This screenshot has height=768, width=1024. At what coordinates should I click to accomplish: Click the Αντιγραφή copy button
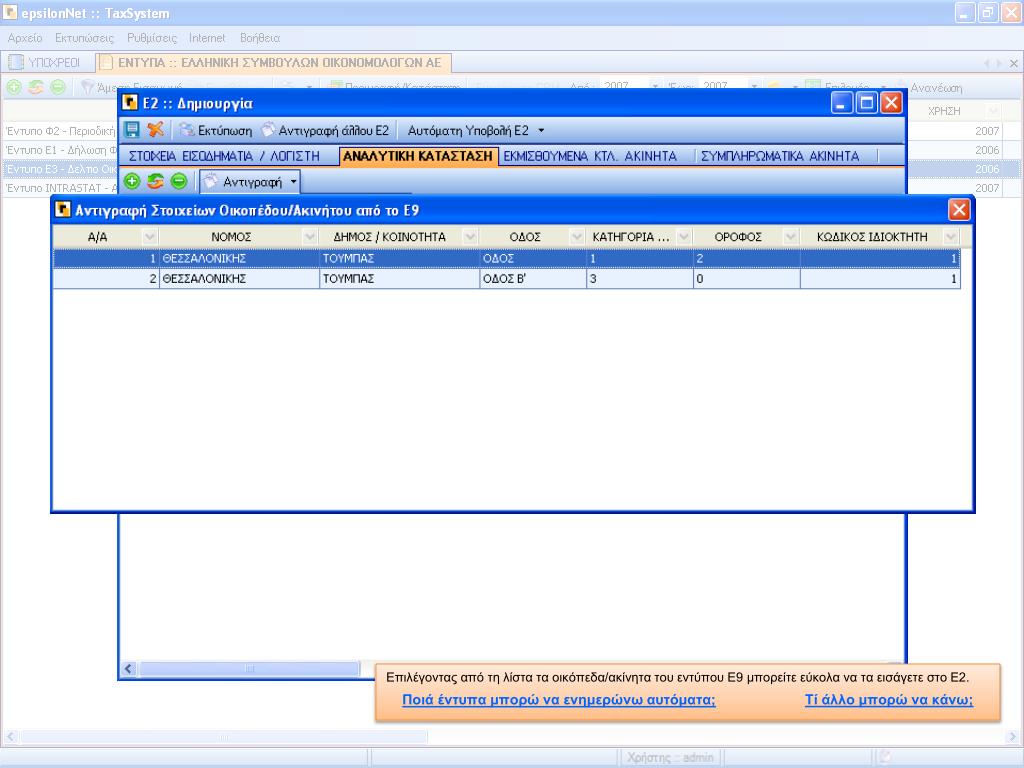coord(243,182)
